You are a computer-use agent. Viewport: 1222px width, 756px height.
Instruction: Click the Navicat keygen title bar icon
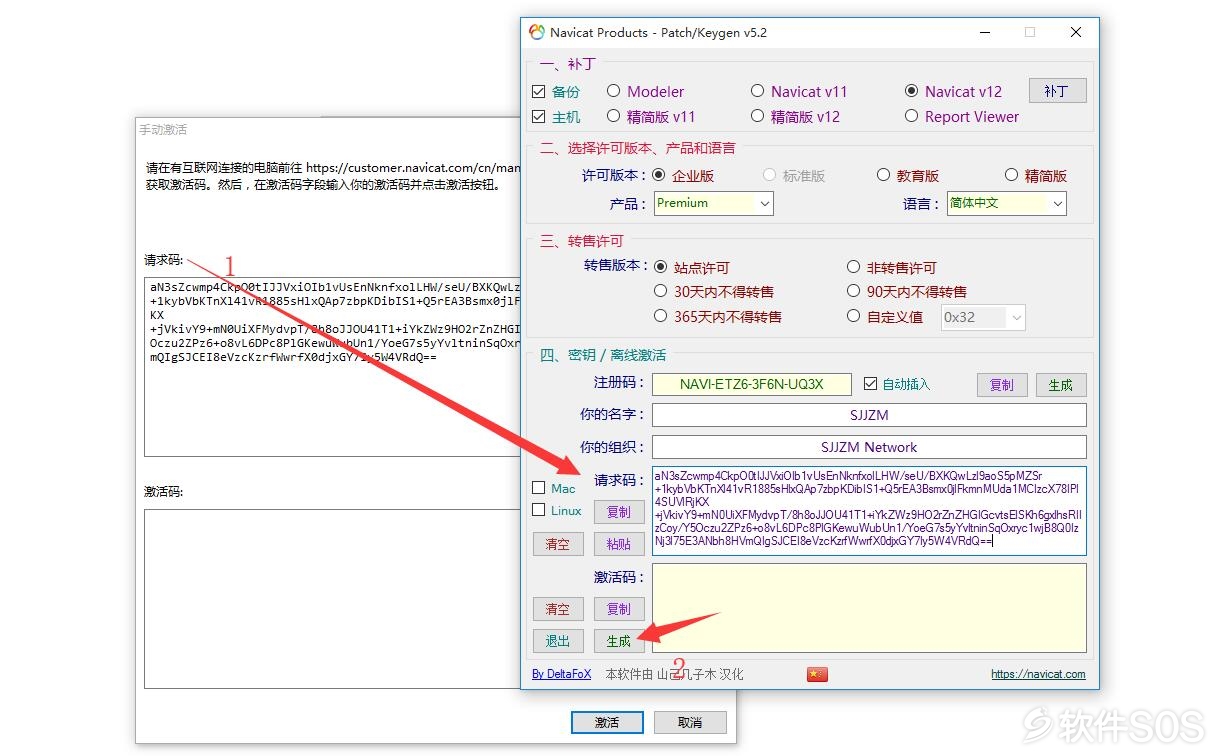pos(537,32)
